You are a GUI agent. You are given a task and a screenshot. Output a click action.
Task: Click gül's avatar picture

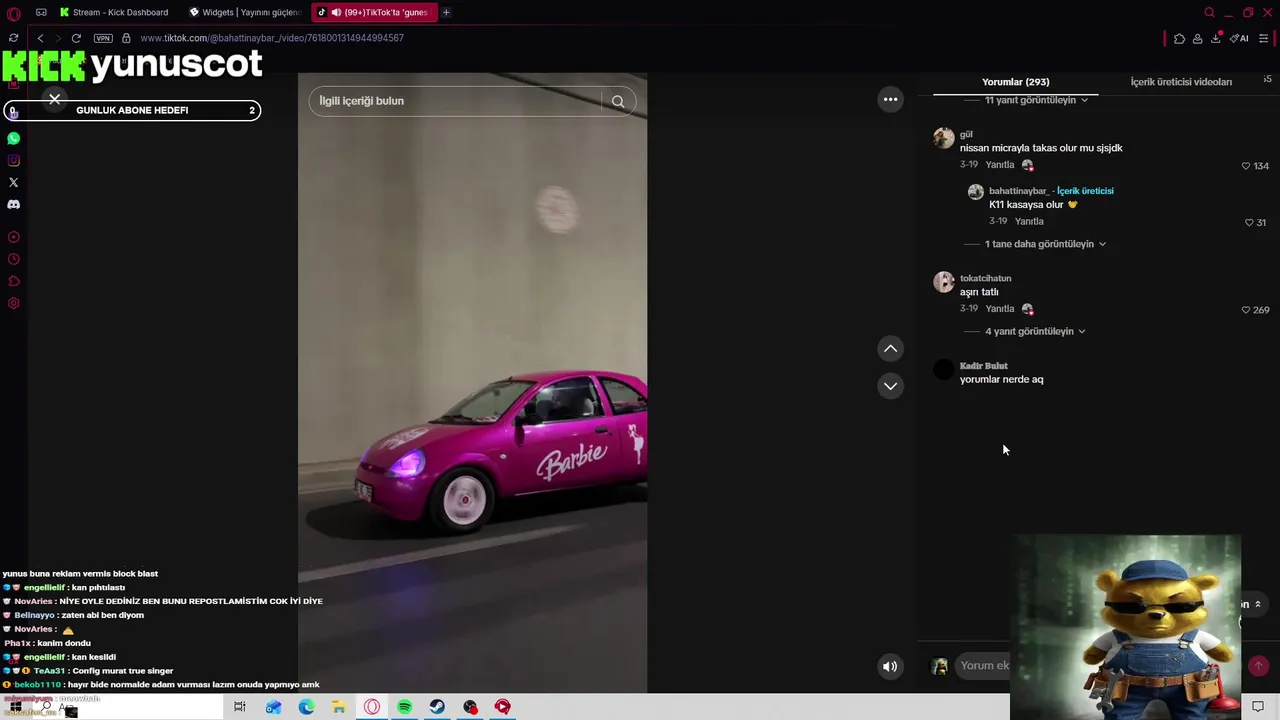click(944, 138)
